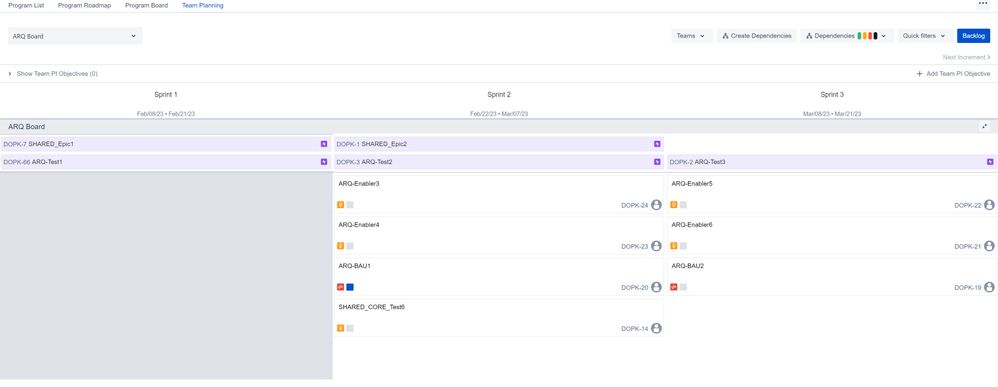Switch to the Program List tab
This screenshot has height=387, width=998.
pyautogui.click(x=26, y=5)
